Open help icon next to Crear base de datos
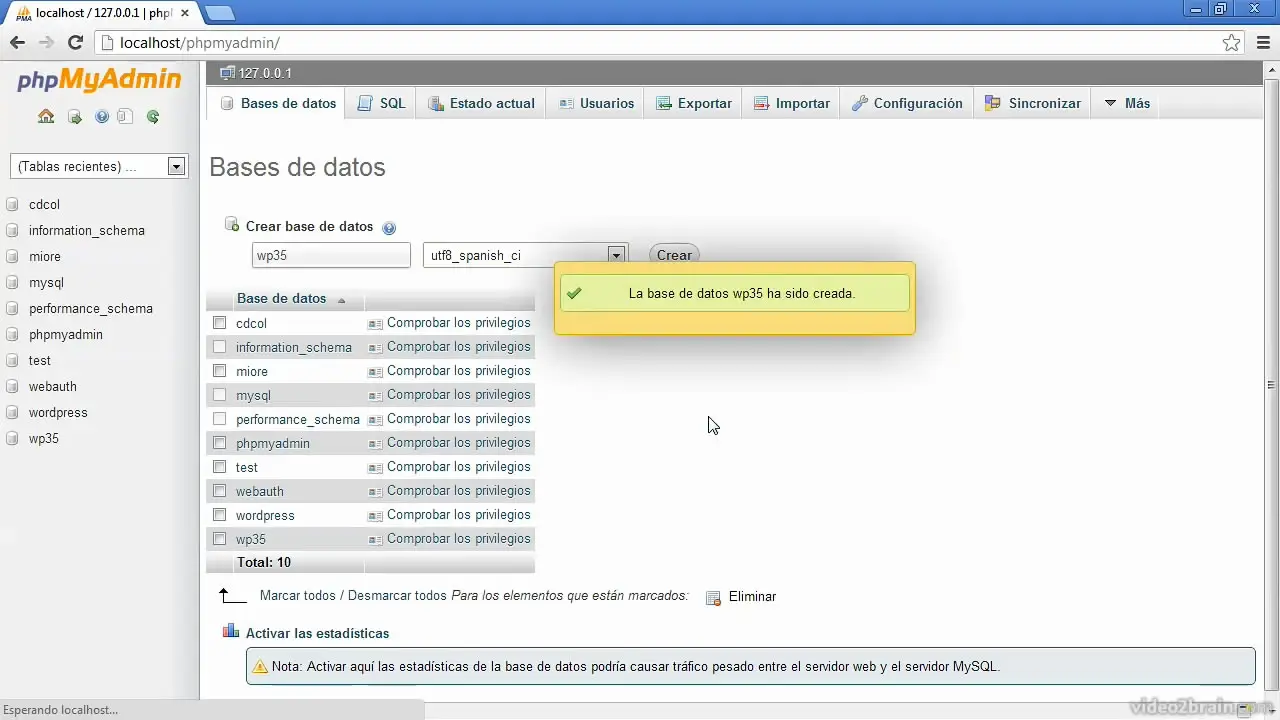This screenshot has width=1280, height=720. (389, 228)
